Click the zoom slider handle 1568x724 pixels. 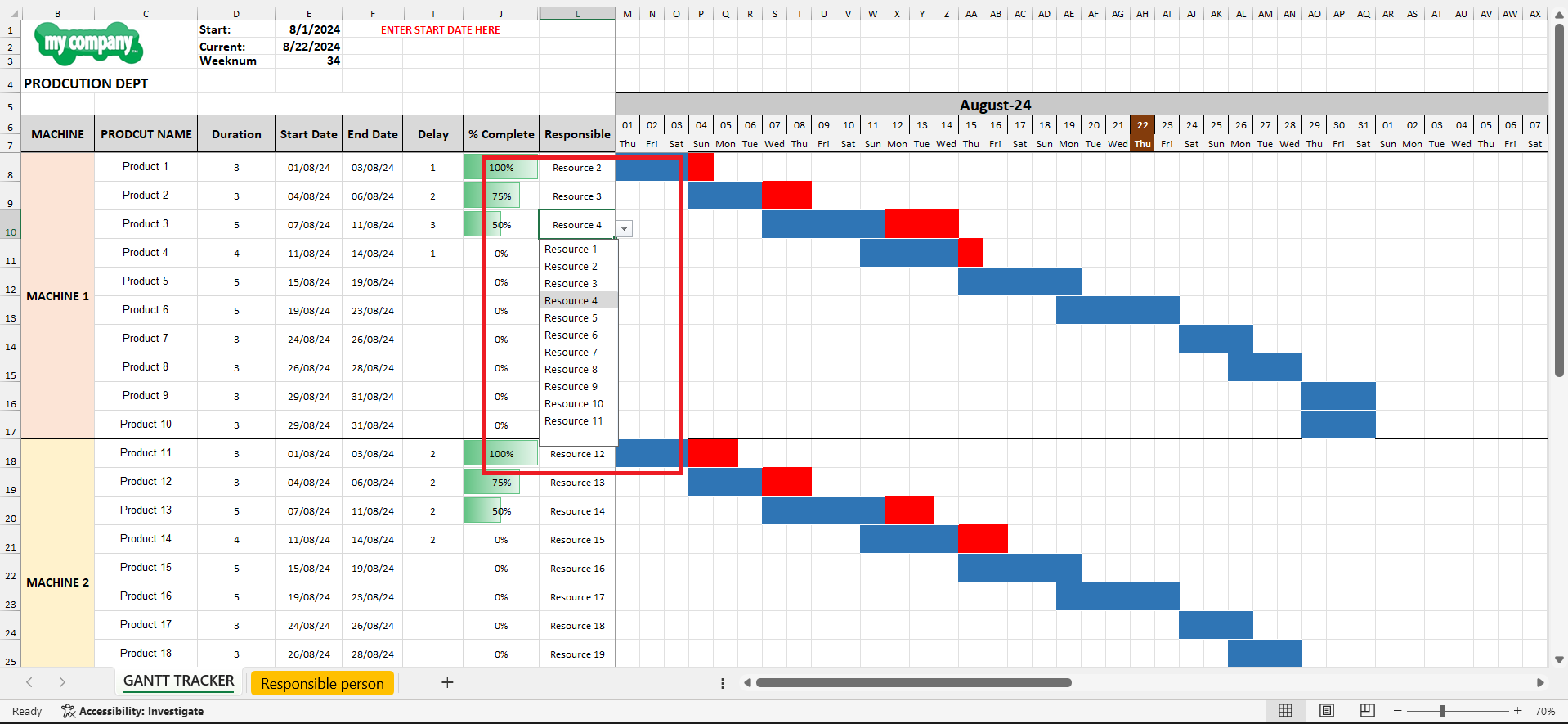point(1442,711)
